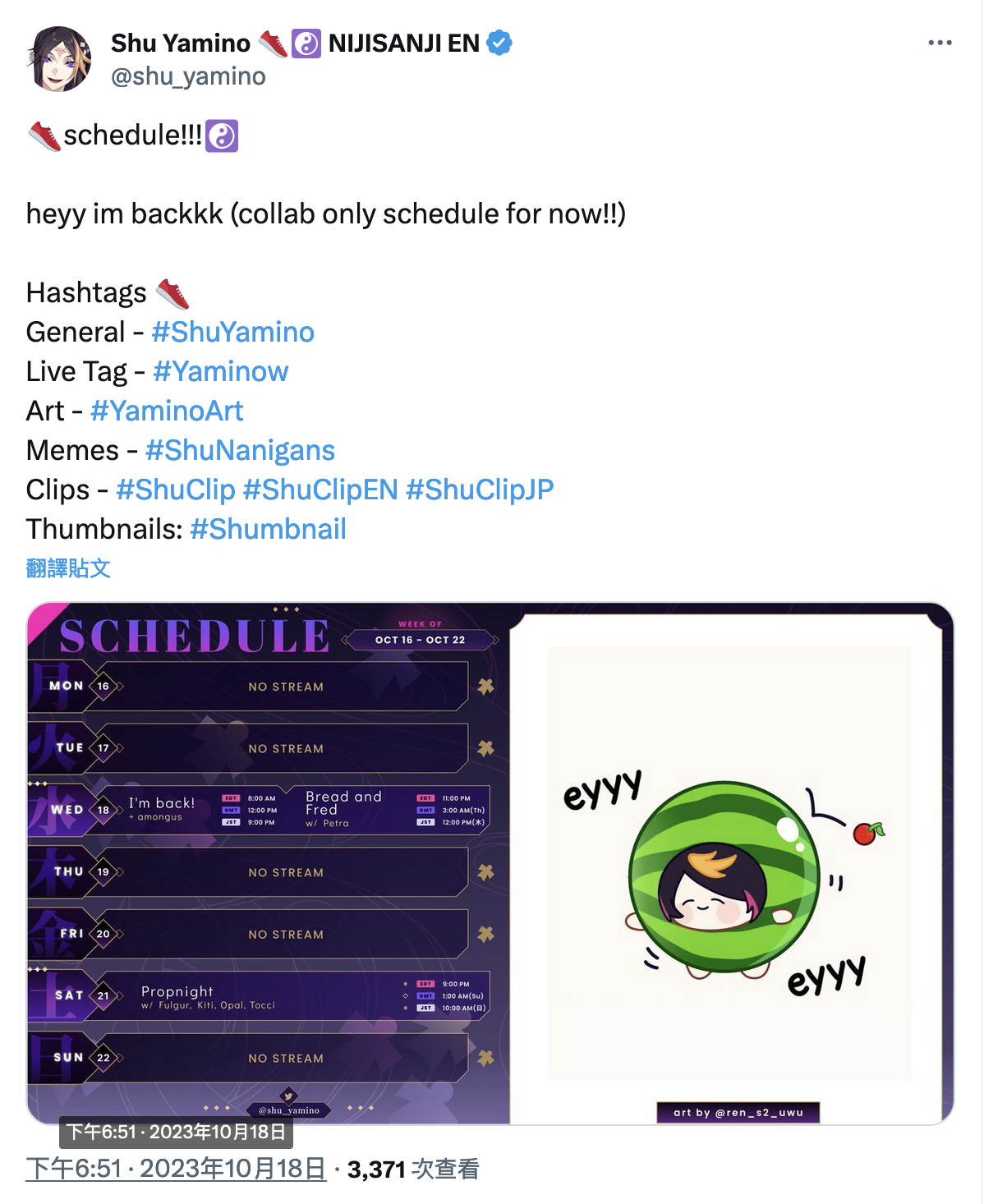Open the #ShuClip hashtag
Image resolution: width=984 pixels, height=1204 pixels.
pos(176,489)
